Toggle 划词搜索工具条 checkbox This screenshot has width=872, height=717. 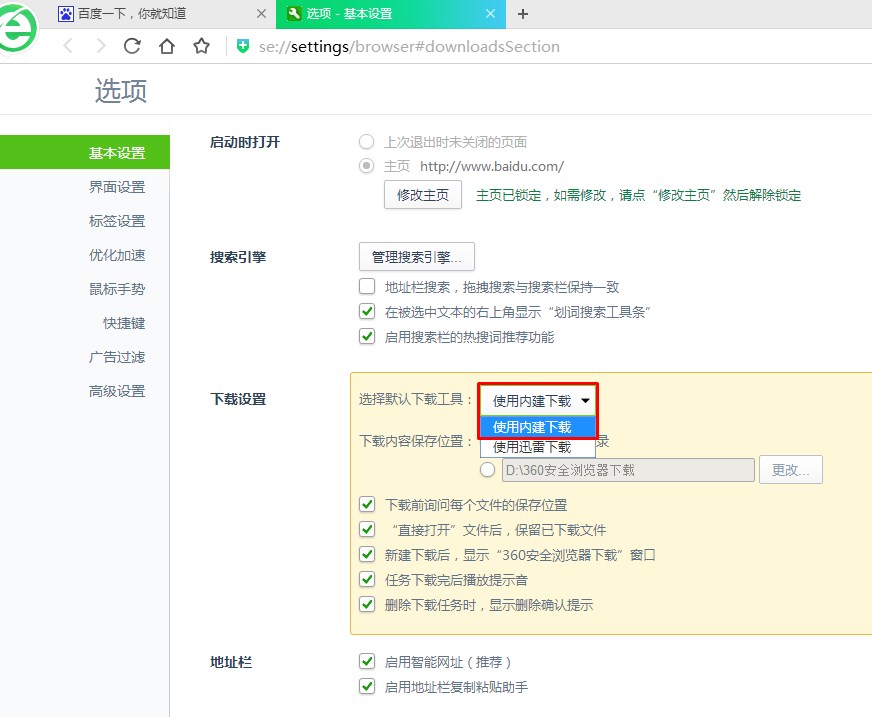[367, 311]
